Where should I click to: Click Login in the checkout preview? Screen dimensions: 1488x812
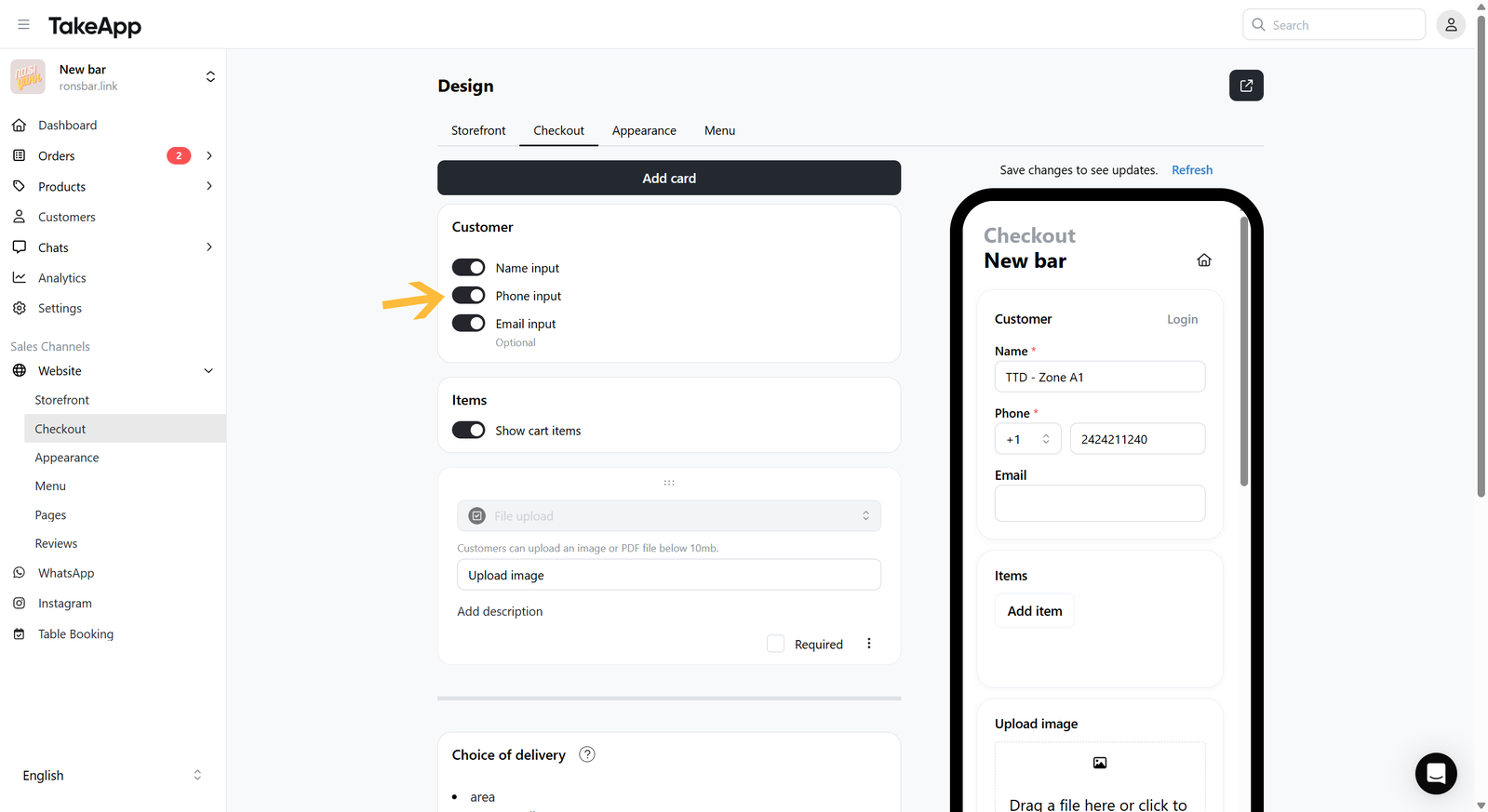click(1182, 319)
